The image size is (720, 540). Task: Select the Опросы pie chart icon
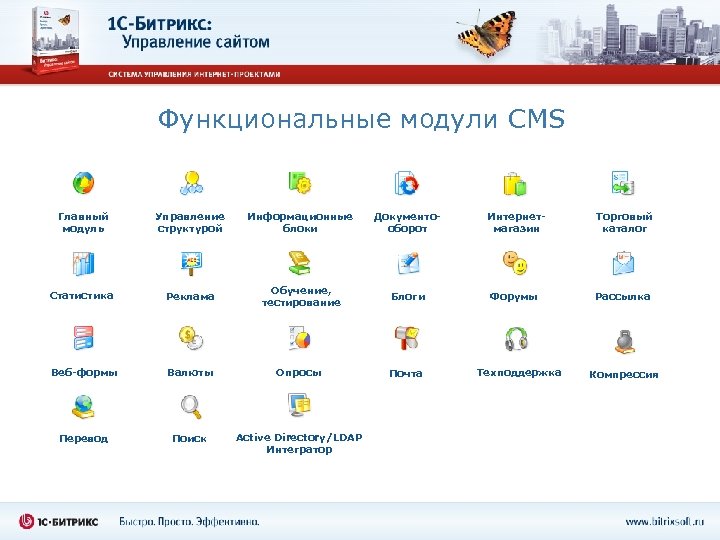pyautogui.click(x=299, y=338)
